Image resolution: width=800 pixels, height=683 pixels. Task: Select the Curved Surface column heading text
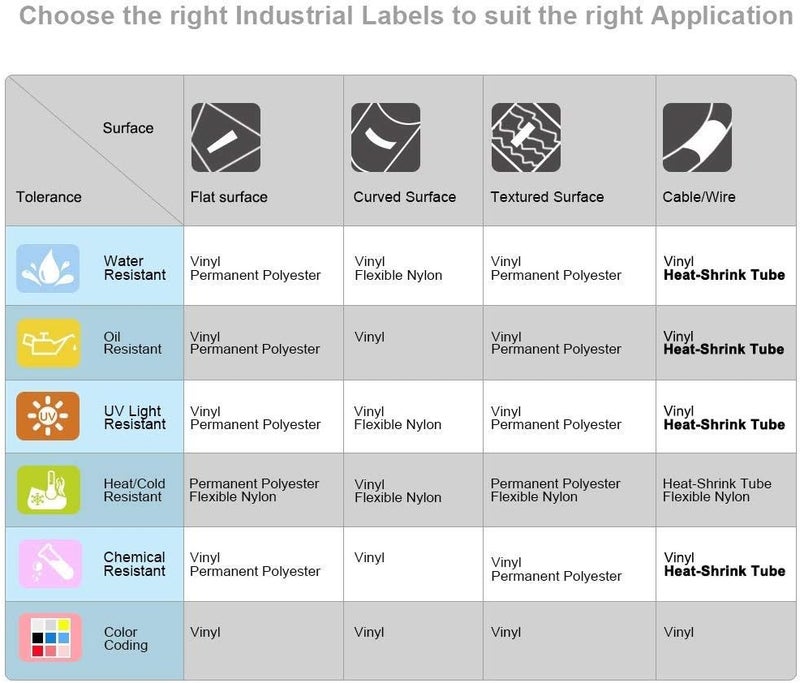(x=405, y=197)
